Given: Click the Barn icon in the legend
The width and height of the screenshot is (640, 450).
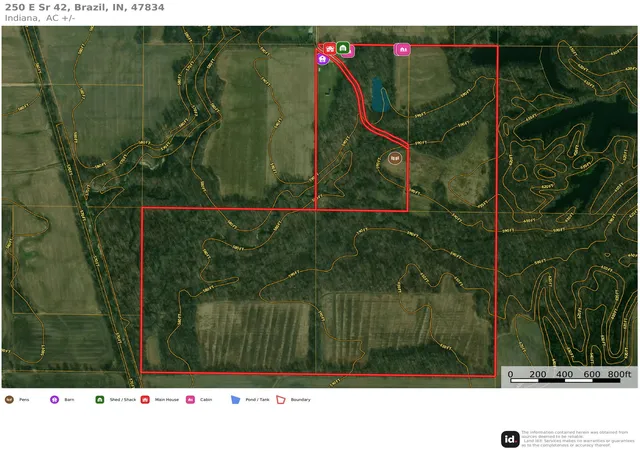Looking at the screenshot, I should pyautogui.click(x=54, y=399).
